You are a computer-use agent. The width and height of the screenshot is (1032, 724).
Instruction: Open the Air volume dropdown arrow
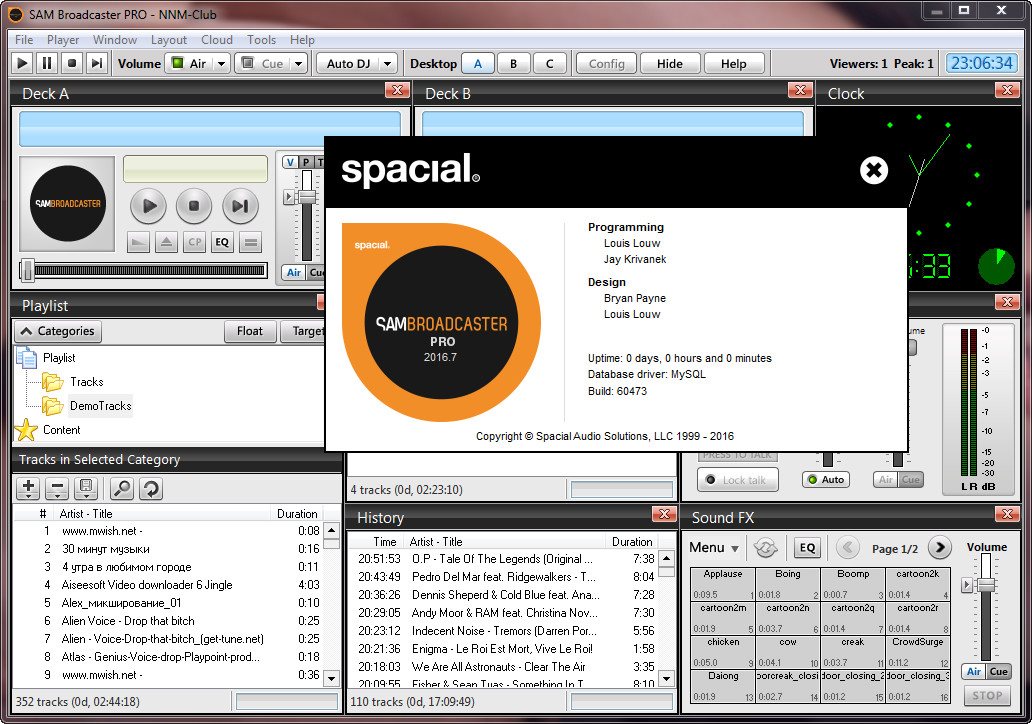click(221, 63)
